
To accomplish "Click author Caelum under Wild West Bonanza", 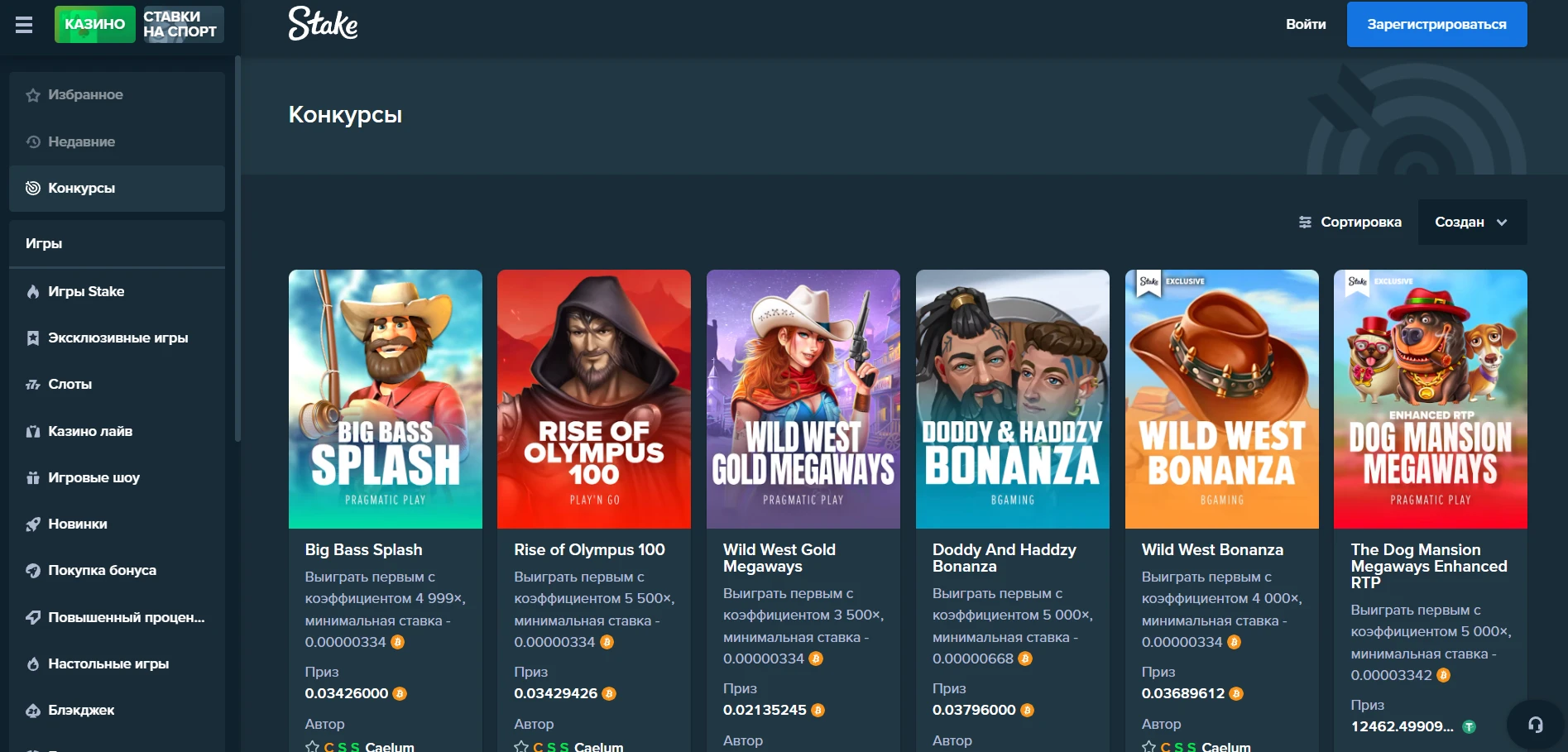I will pyautogui.click(x=1226, y=746).
